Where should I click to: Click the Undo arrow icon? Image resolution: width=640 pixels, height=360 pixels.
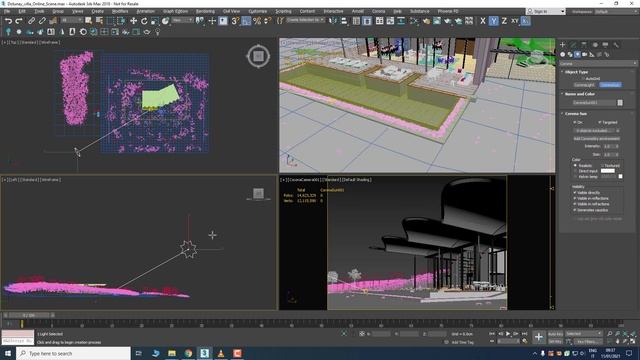(8, 21)
